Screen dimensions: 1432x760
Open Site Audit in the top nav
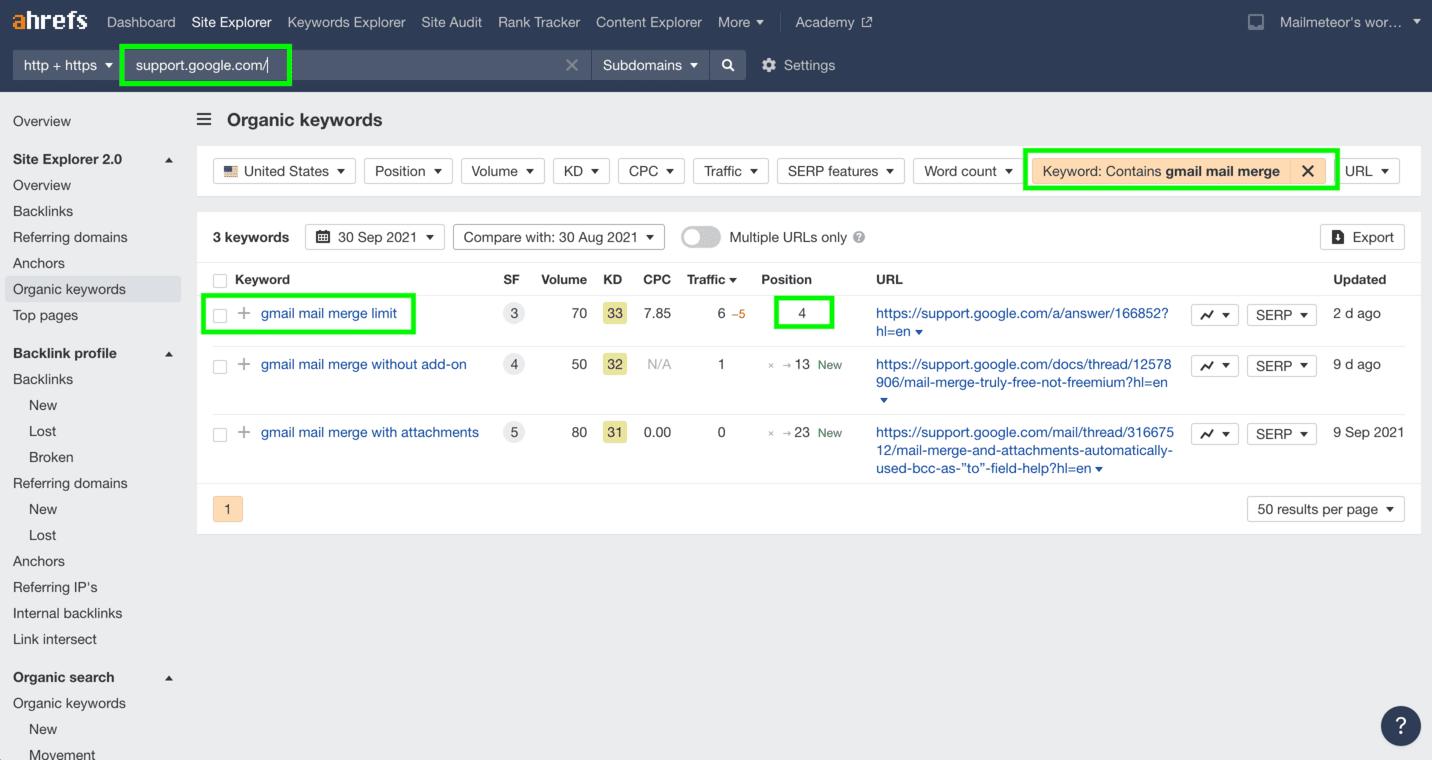click(451, 22)
